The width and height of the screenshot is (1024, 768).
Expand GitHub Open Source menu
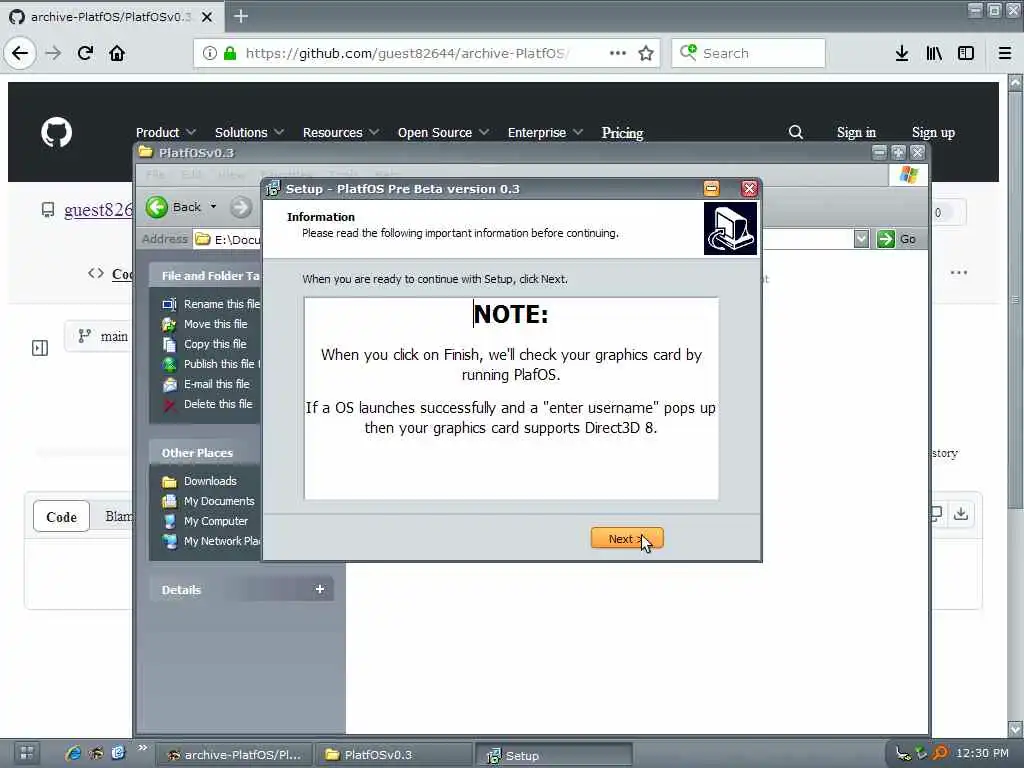(x=443, y=133)
